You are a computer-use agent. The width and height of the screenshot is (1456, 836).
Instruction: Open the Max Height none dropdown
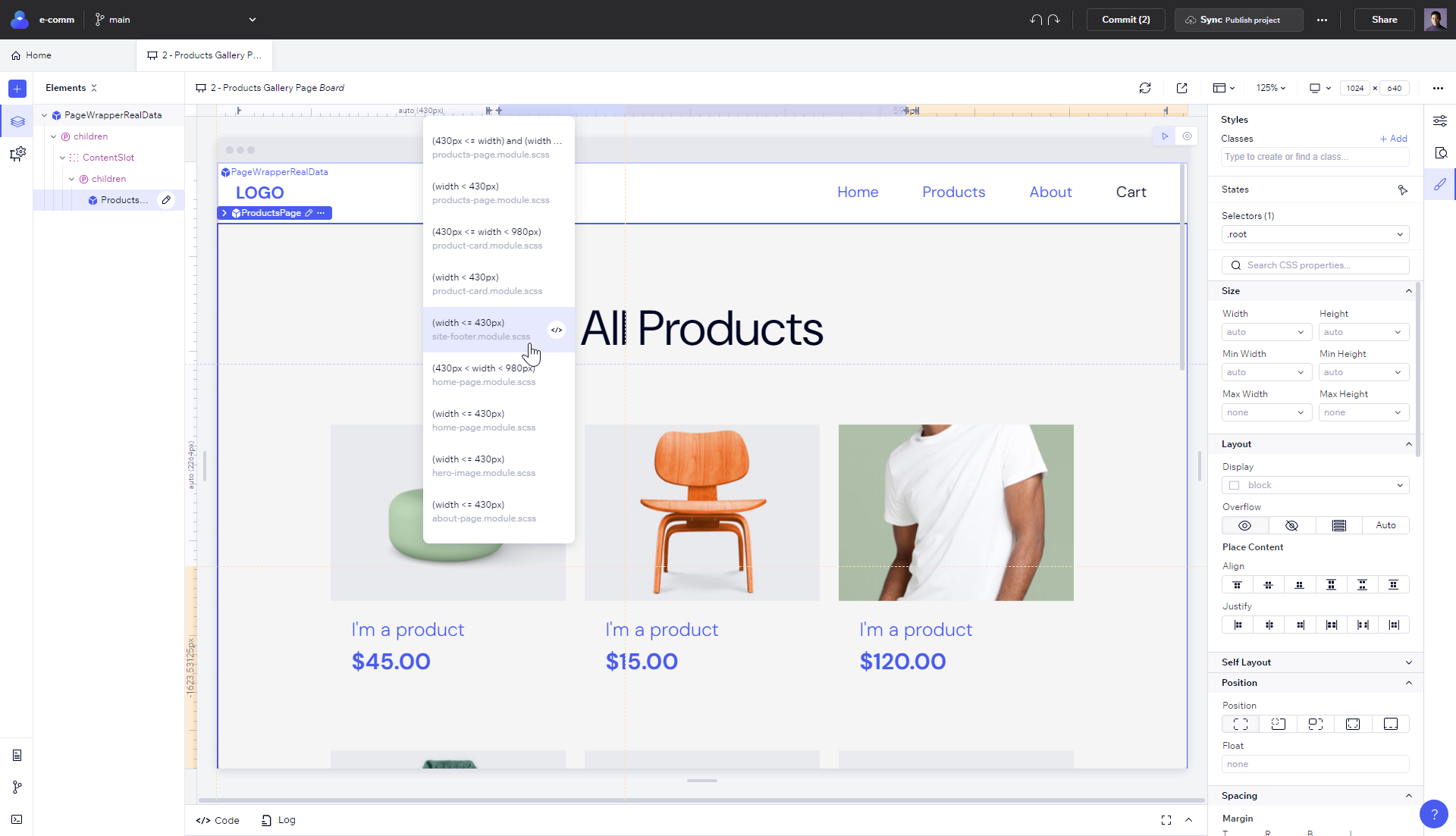click(1363, 412)
